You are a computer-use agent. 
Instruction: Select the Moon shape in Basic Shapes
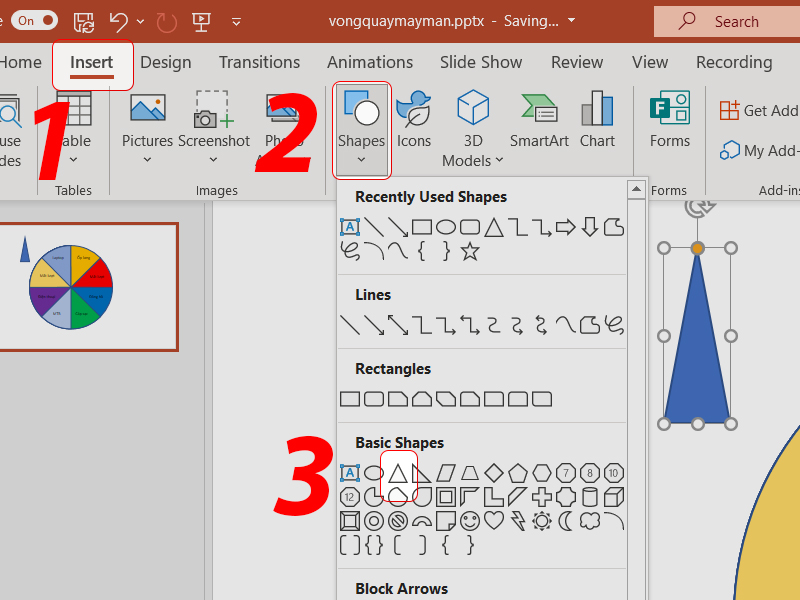pyautogui.click(x=566, y=521)
